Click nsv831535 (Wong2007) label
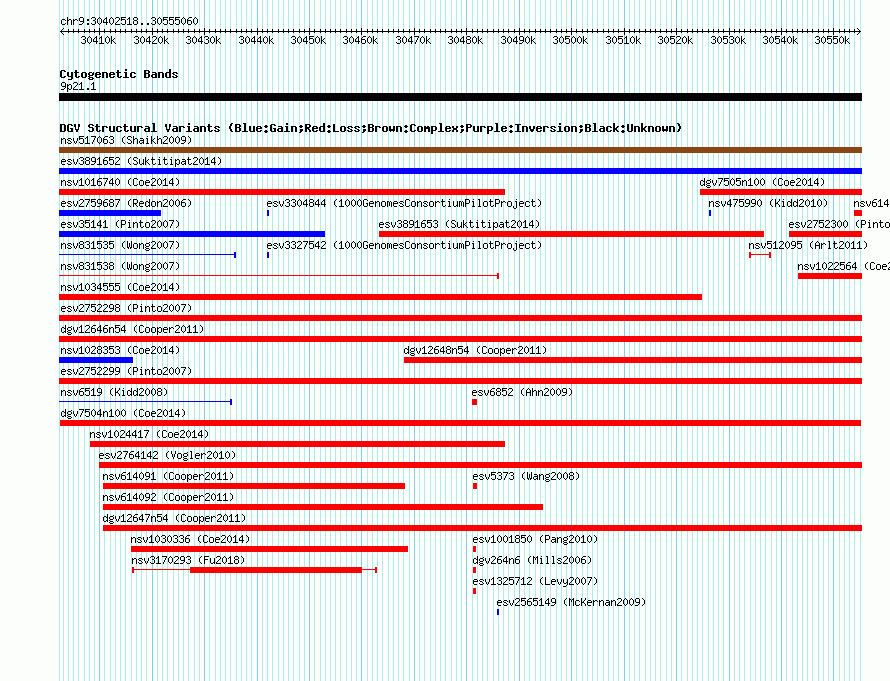Image resolution: width=890 pixels, height=681 pixels. click(x=120, y=245)
